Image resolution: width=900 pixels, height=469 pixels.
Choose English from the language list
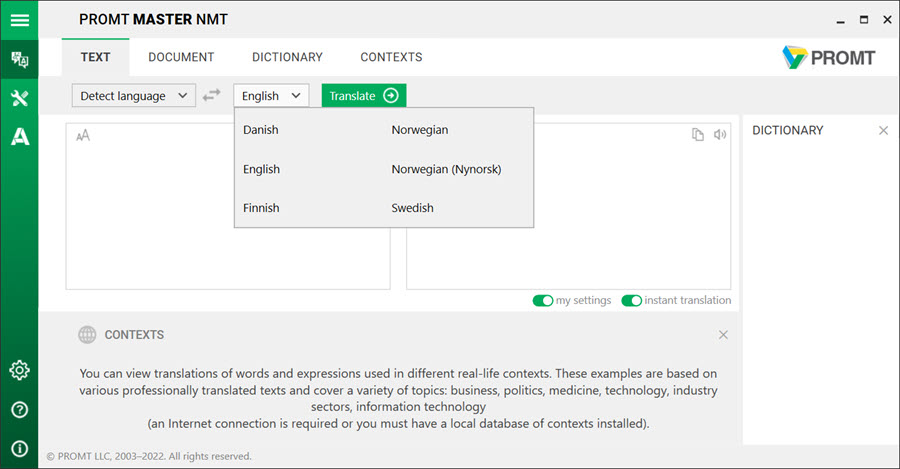pyautogui.click(x=261, y=169)
